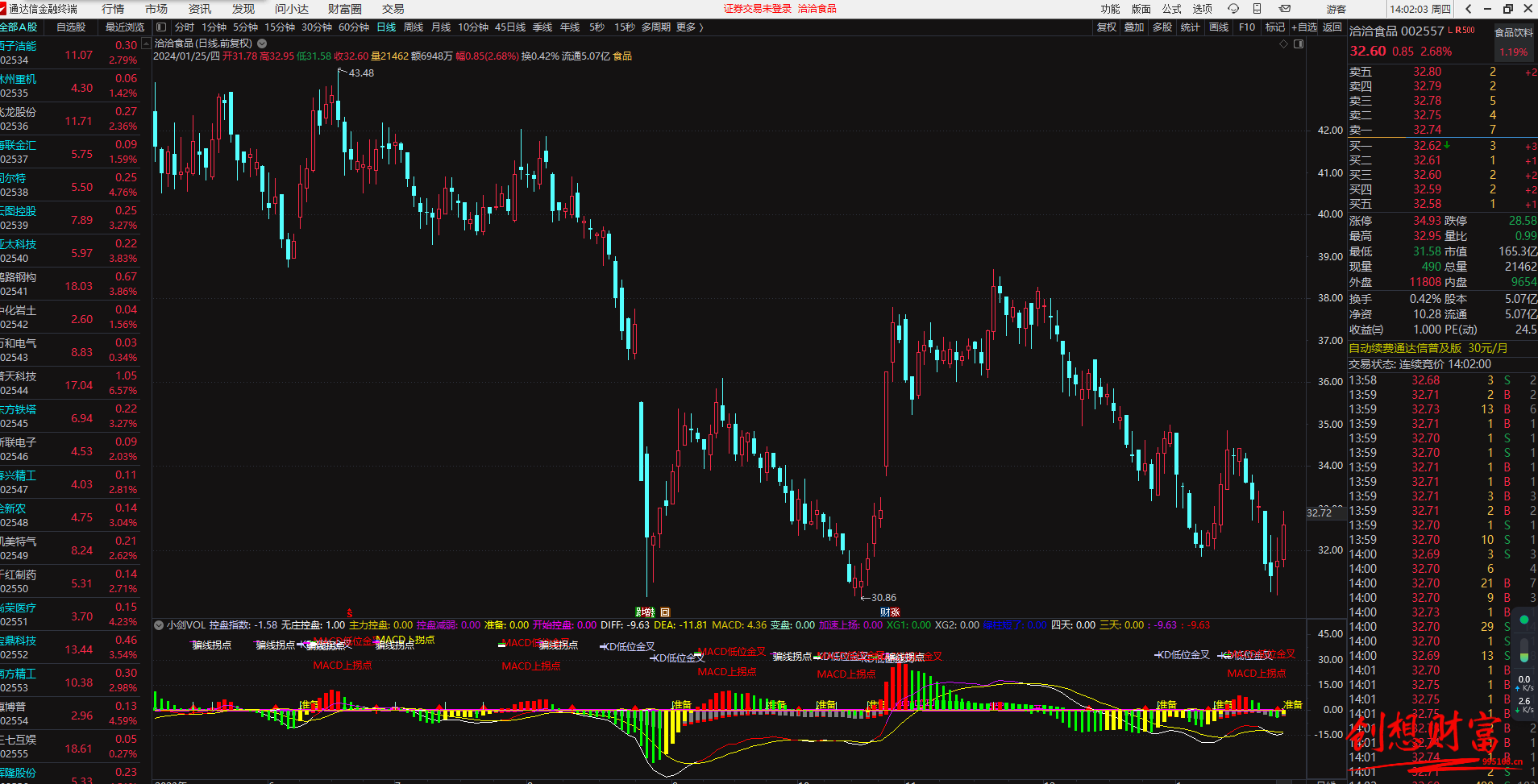The height and width of the screenshot is (784, 1538).
Task: Switch chart to 60分钟 period
Action: click(x=354, y=27)
